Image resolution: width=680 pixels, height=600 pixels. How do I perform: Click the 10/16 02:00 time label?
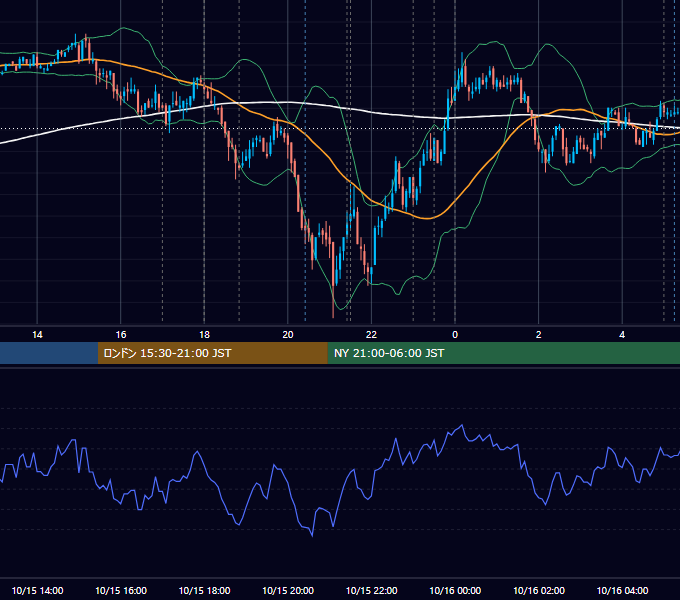[x=539, y=590]
